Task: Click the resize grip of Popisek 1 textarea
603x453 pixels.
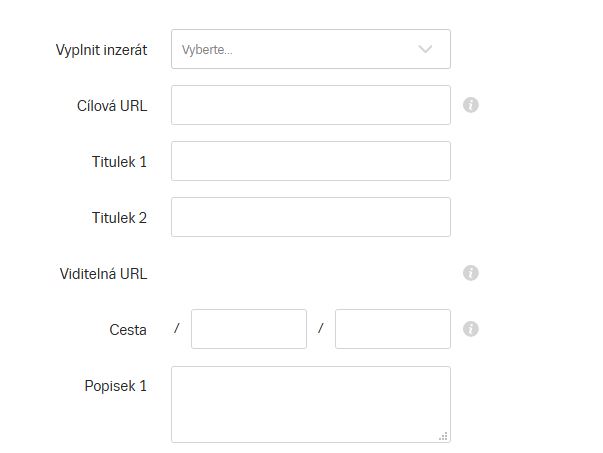Action: pyautogui.click(x=443, y=436)
